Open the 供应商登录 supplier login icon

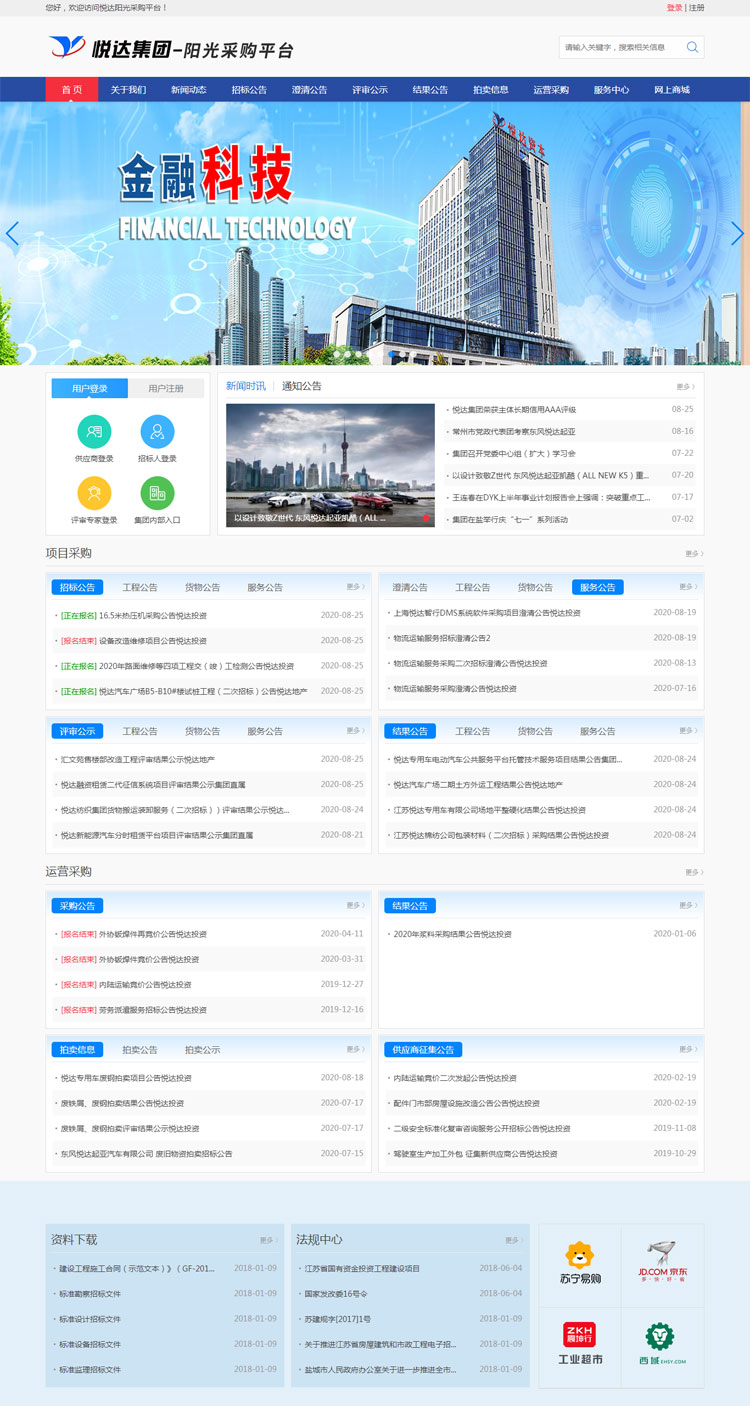point(94,432)
